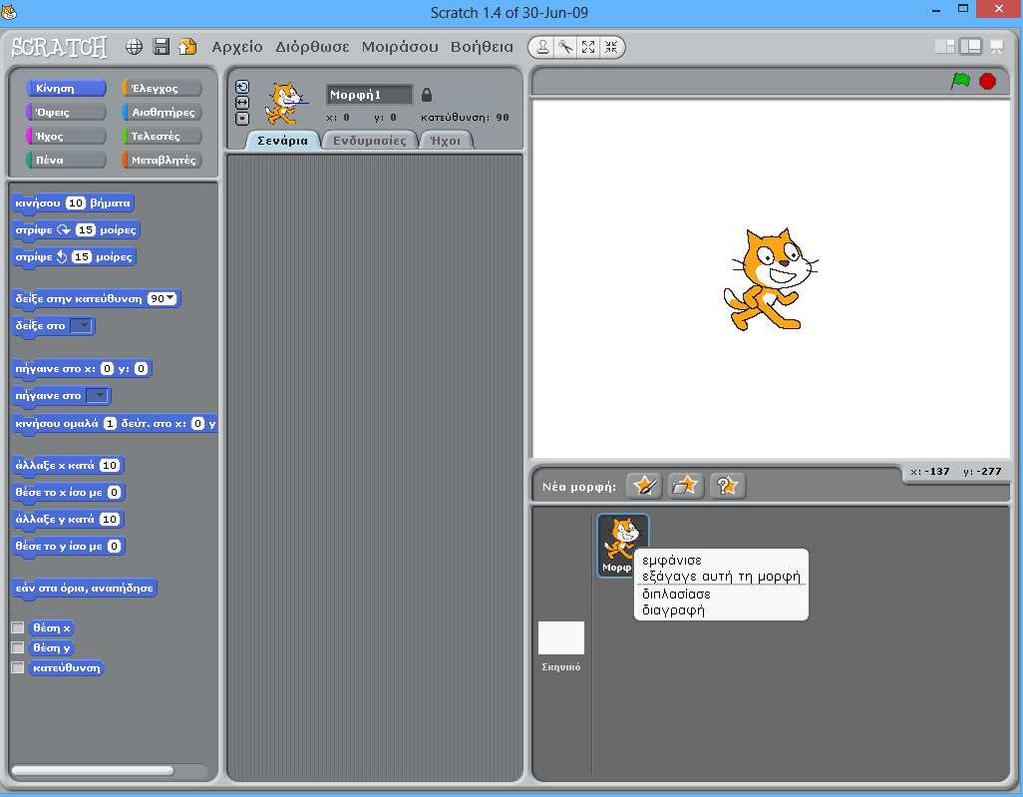The width and height of the screenshot is (1023, 797).
Task: Enable the κατεύθυνση reporter checkbox
Action: (18, 668)
